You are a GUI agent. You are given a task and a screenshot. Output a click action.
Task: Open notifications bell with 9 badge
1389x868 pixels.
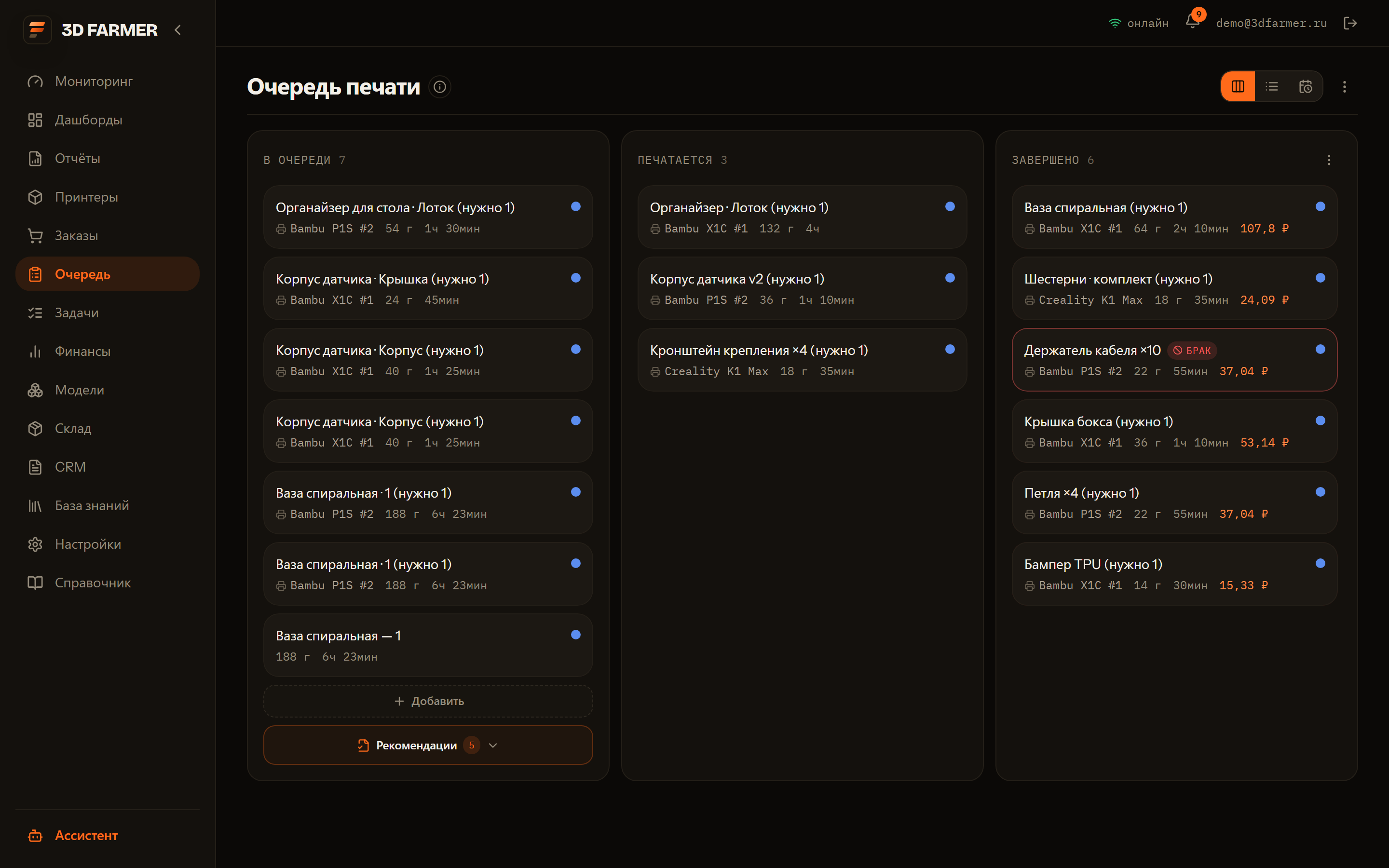coord(1193,22)
